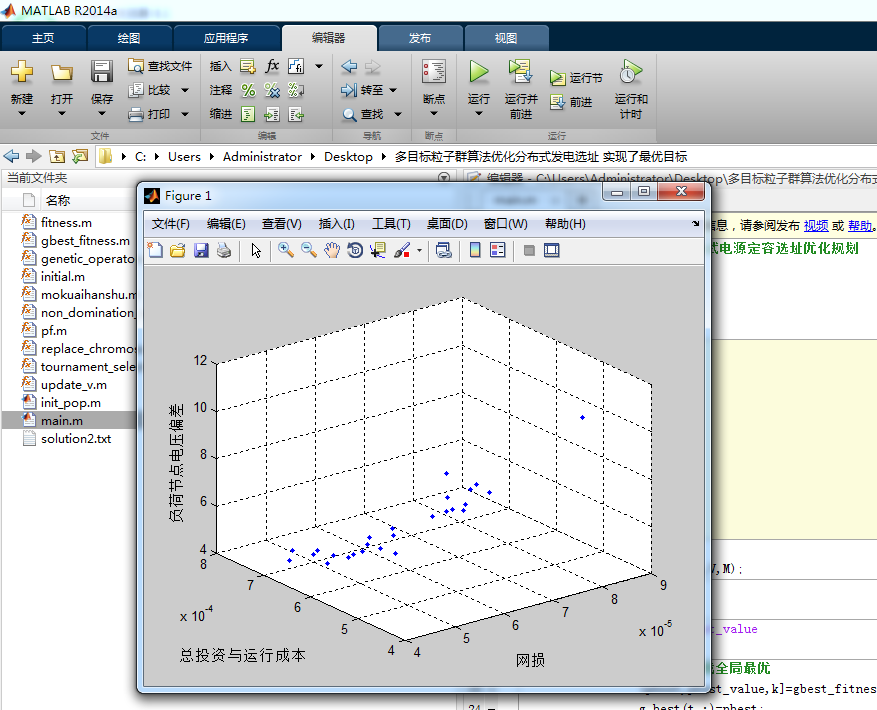Switch to the 绘图 tab
Image resolution: width=877 pixels, height=710 pixels.
tap(129, 38)
